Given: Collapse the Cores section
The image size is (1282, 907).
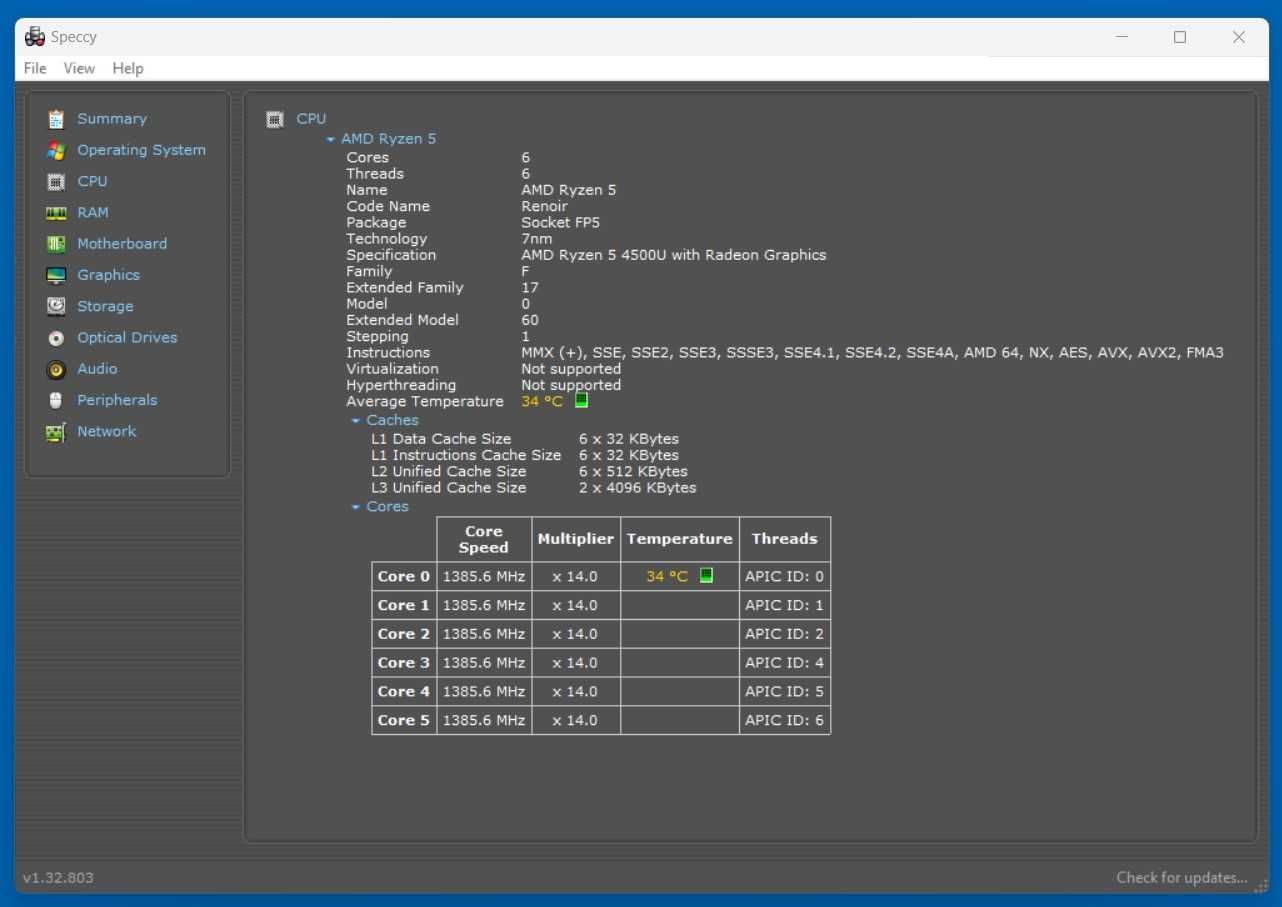Looking at the screenshot, I should click(356, 507).
